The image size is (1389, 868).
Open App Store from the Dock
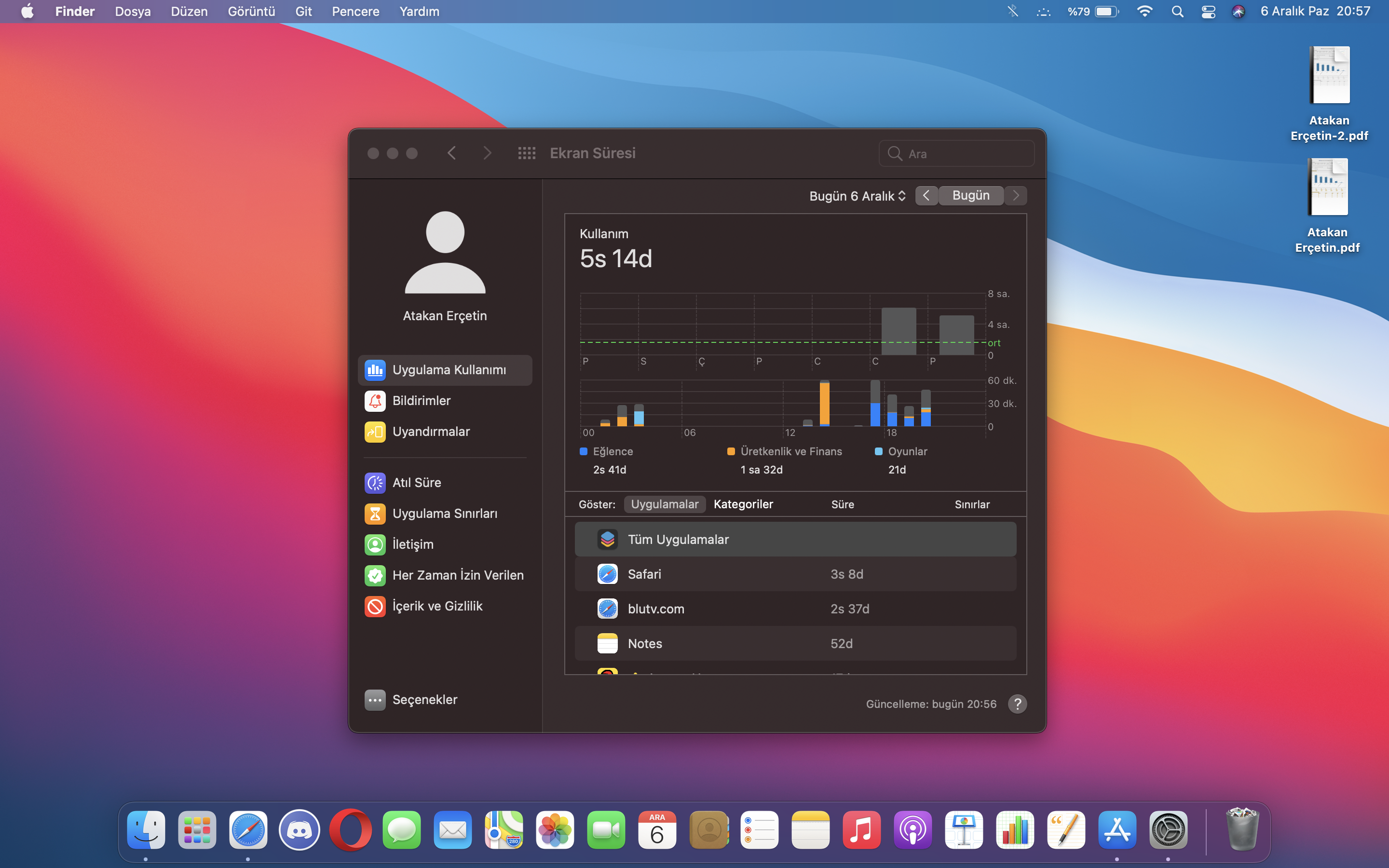[1117, 829]
